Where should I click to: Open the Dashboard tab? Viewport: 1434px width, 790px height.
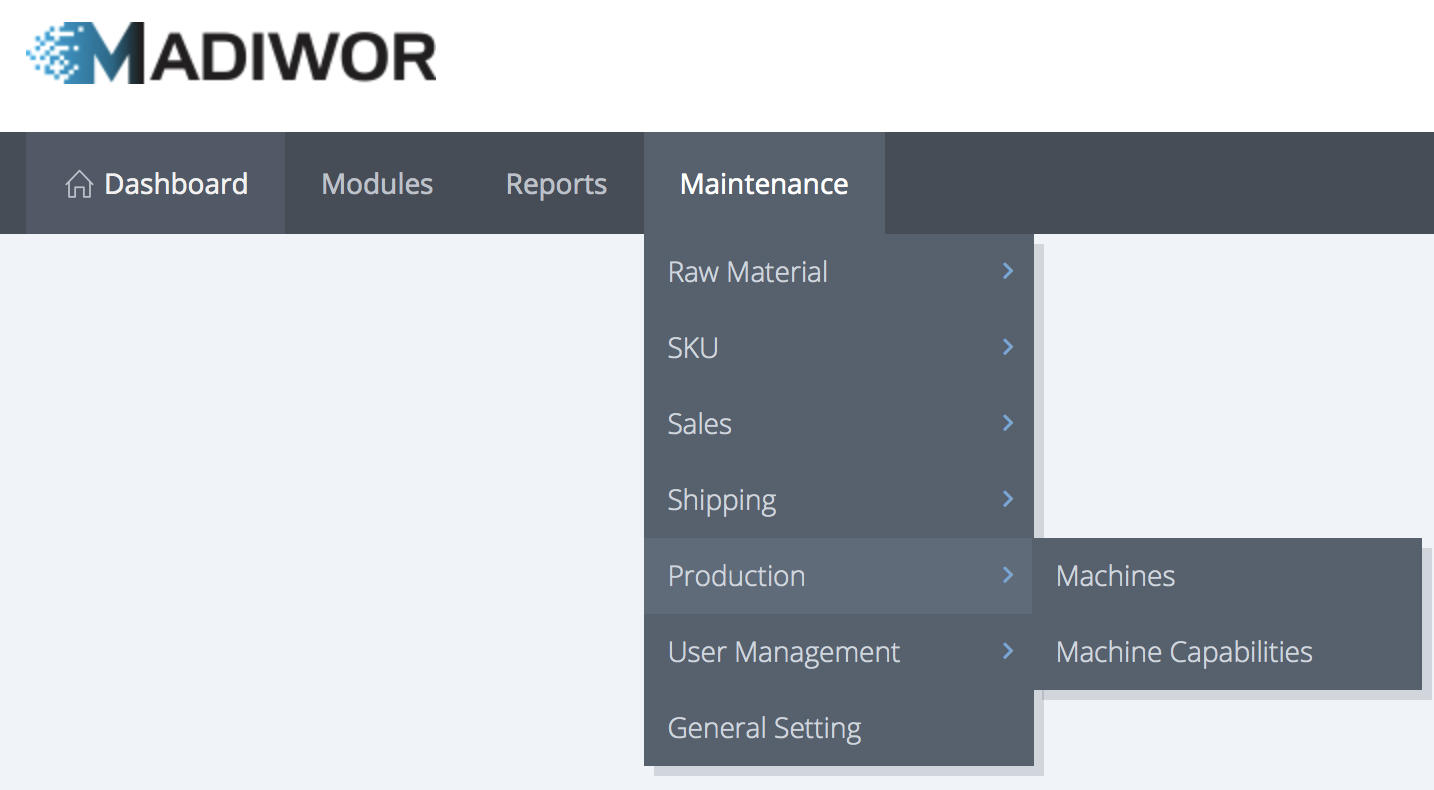pos(176,184)
